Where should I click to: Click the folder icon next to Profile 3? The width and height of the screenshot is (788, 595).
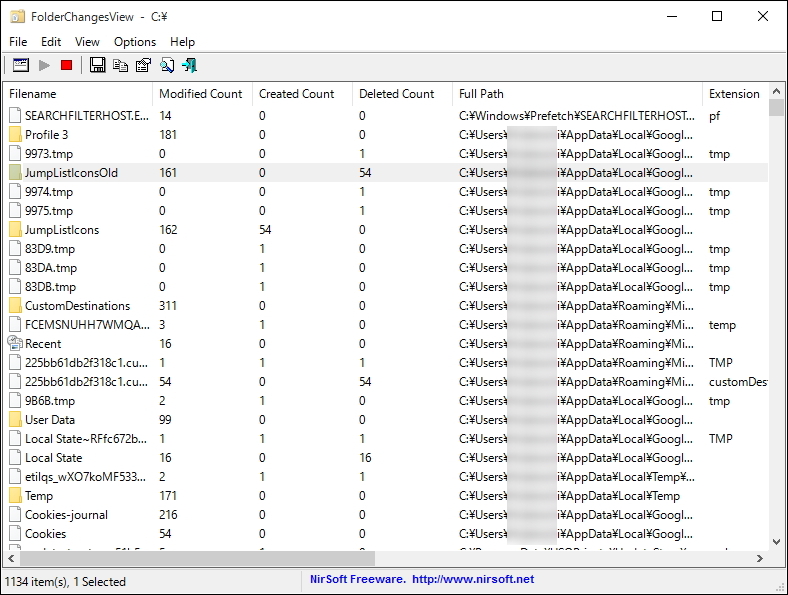click(x=16, y=135)
